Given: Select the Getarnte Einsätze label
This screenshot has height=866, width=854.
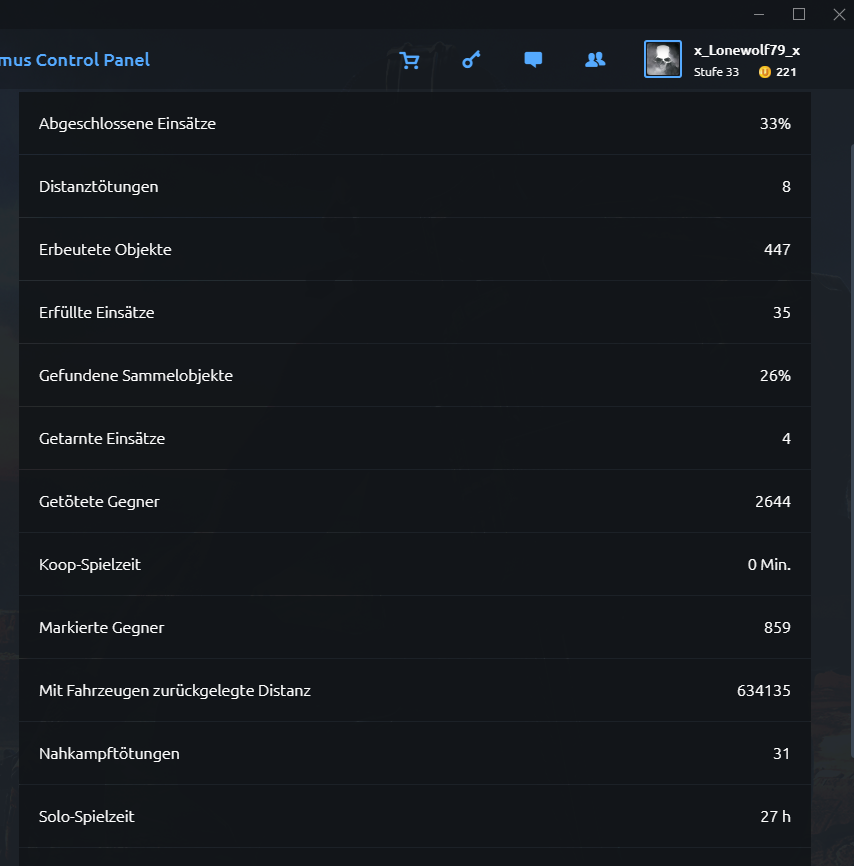Looking at the screenshot, I should [102, 439].
